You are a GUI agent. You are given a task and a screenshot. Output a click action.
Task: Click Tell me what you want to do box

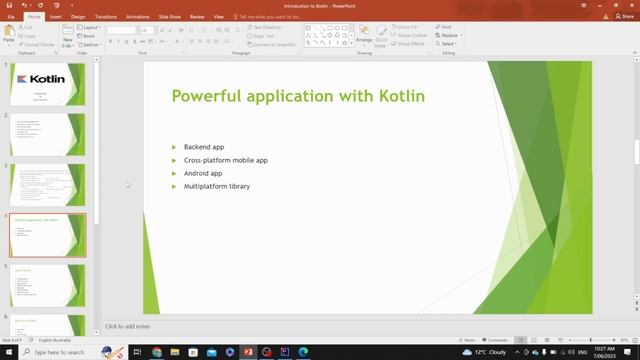pyautogui.click(x=267, y=17)
